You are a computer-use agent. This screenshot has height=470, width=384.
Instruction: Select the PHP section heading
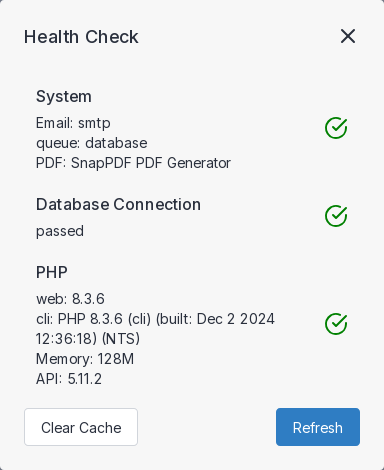click(52, 272)
